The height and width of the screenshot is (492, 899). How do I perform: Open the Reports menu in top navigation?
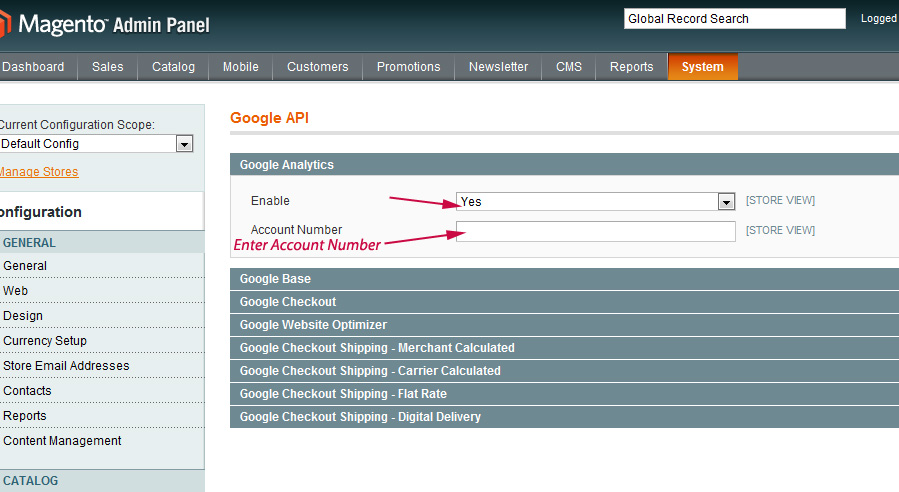(631, 67)
